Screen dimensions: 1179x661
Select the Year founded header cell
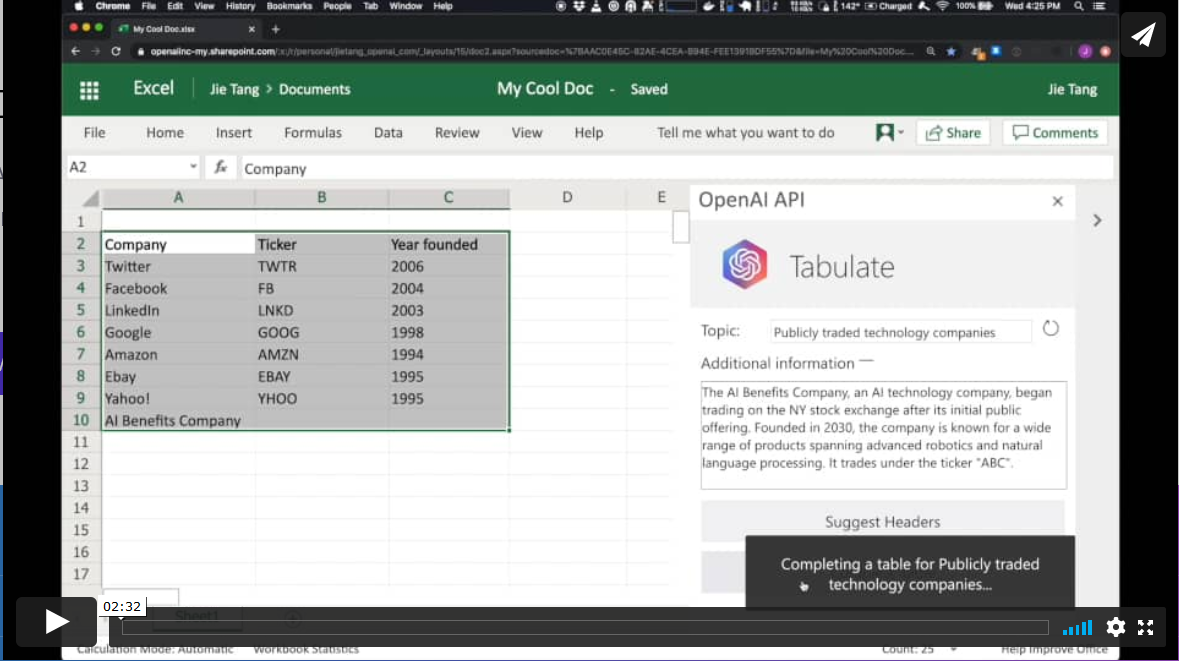coord(449,244)
